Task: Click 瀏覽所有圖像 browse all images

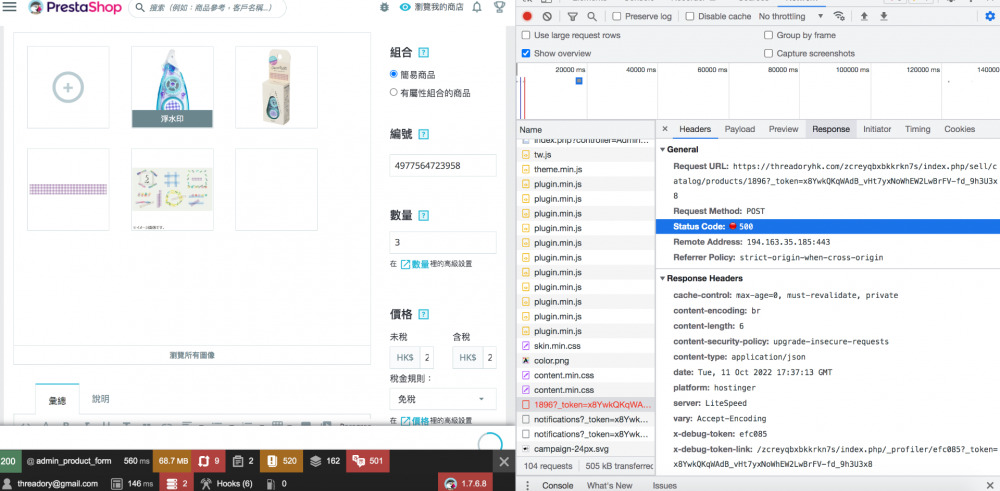Action: [x=192, y=355]
